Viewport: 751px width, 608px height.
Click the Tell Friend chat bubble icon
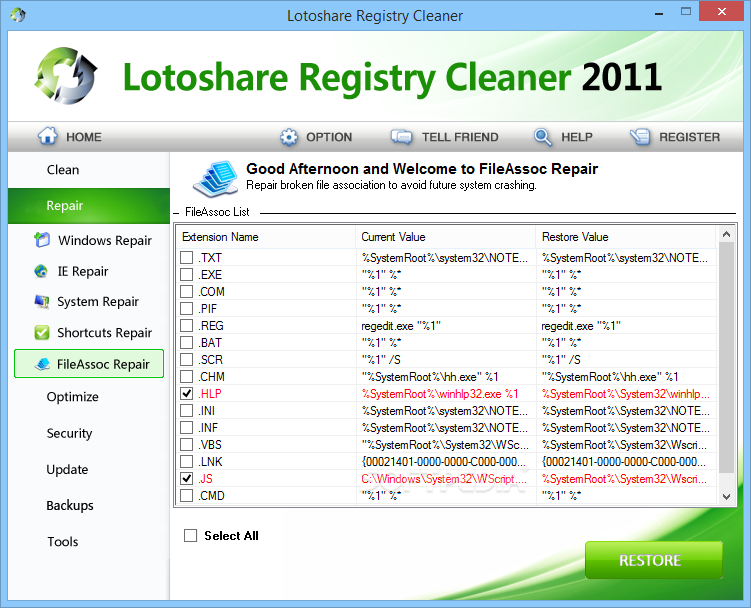coord(401,137)
